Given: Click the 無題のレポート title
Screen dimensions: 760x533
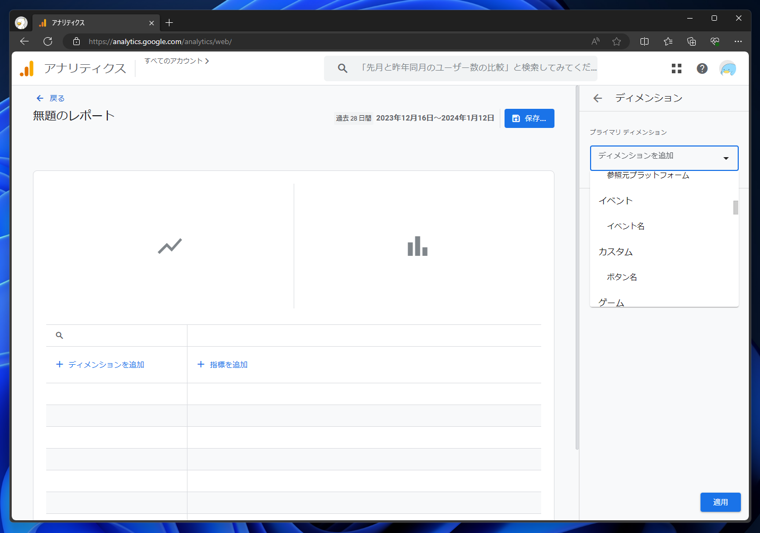Looking at the screenshot, I should point(74,116).
